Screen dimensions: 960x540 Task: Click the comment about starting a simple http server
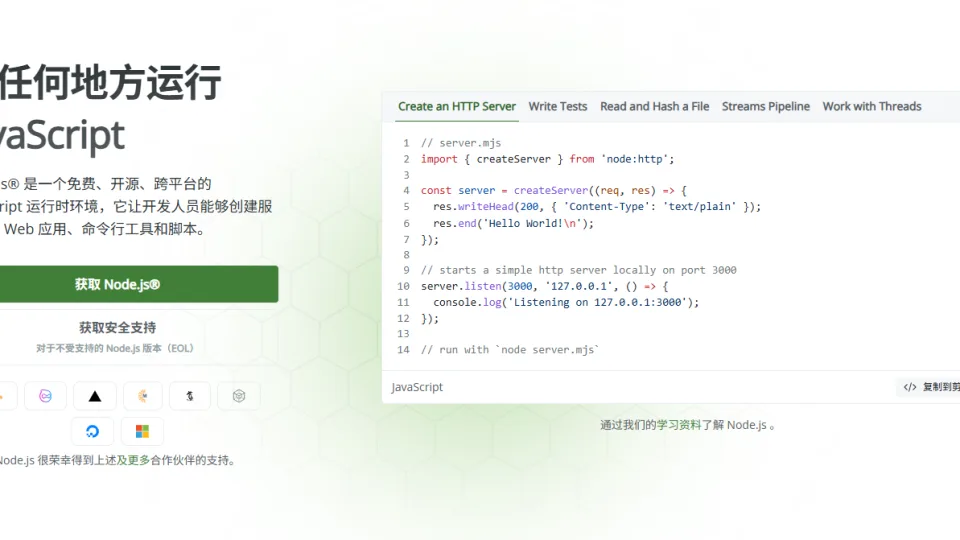pyautogui.click(x=579, y=270)
